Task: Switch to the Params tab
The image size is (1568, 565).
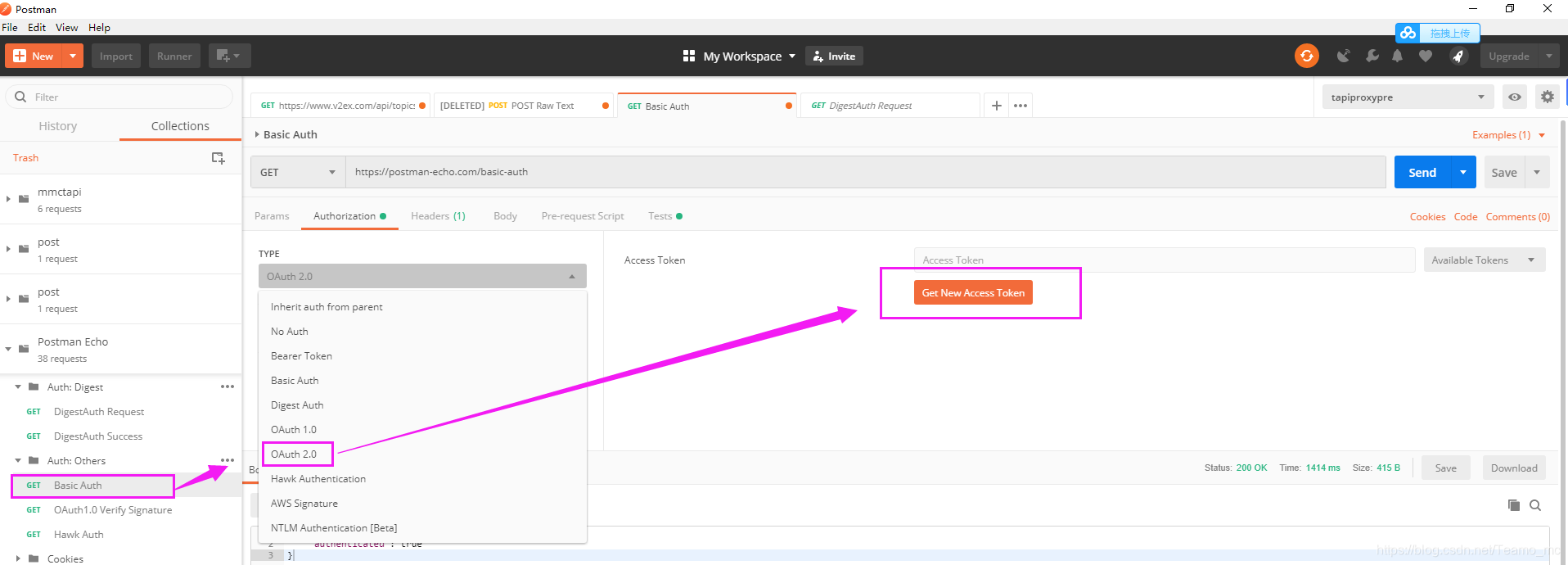Action: click(x=272, y=216)
